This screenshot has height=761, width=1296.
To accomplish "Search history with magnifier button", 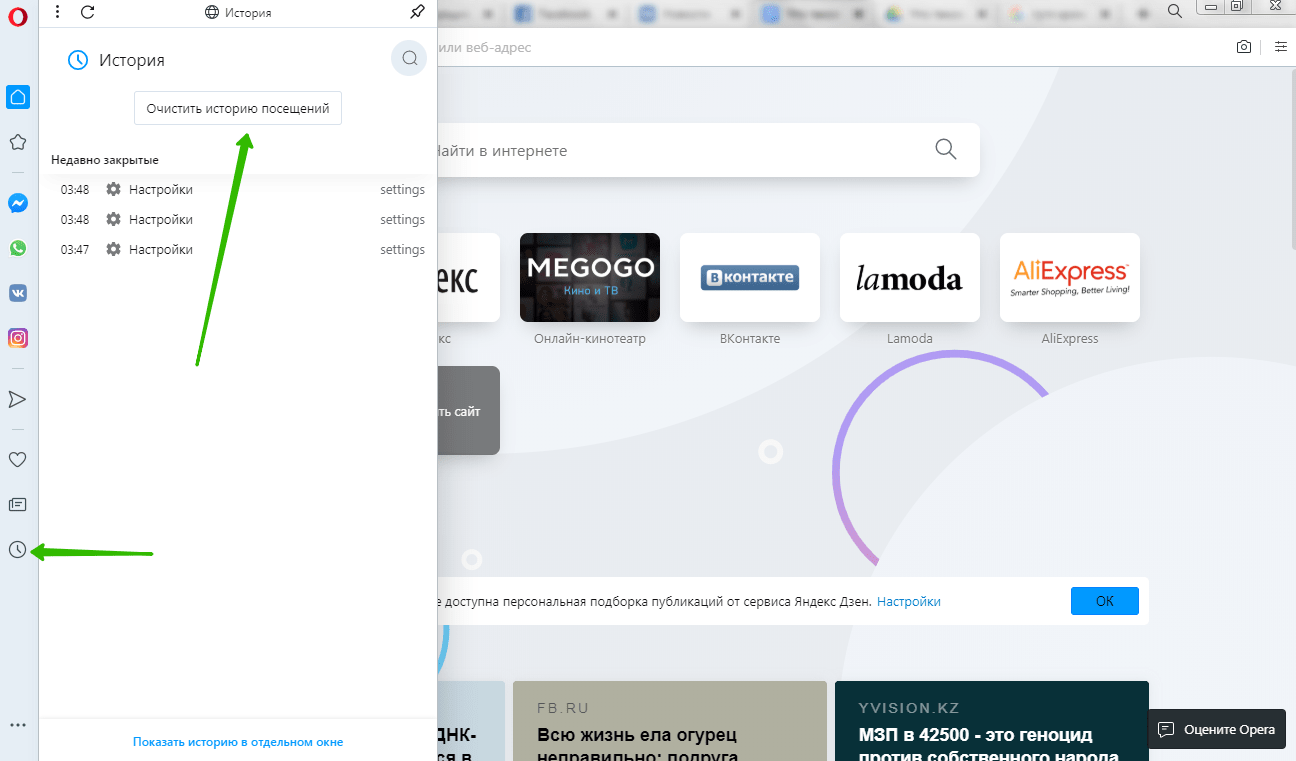I will click(x=409, y=58).
